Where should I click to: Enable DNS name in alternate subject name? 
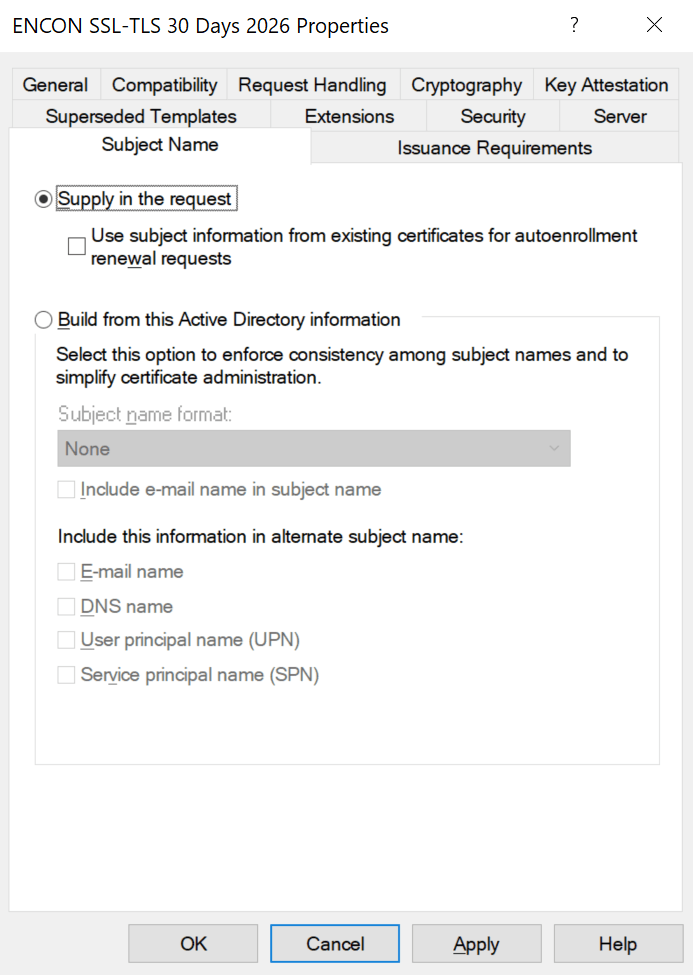(66, 606)
